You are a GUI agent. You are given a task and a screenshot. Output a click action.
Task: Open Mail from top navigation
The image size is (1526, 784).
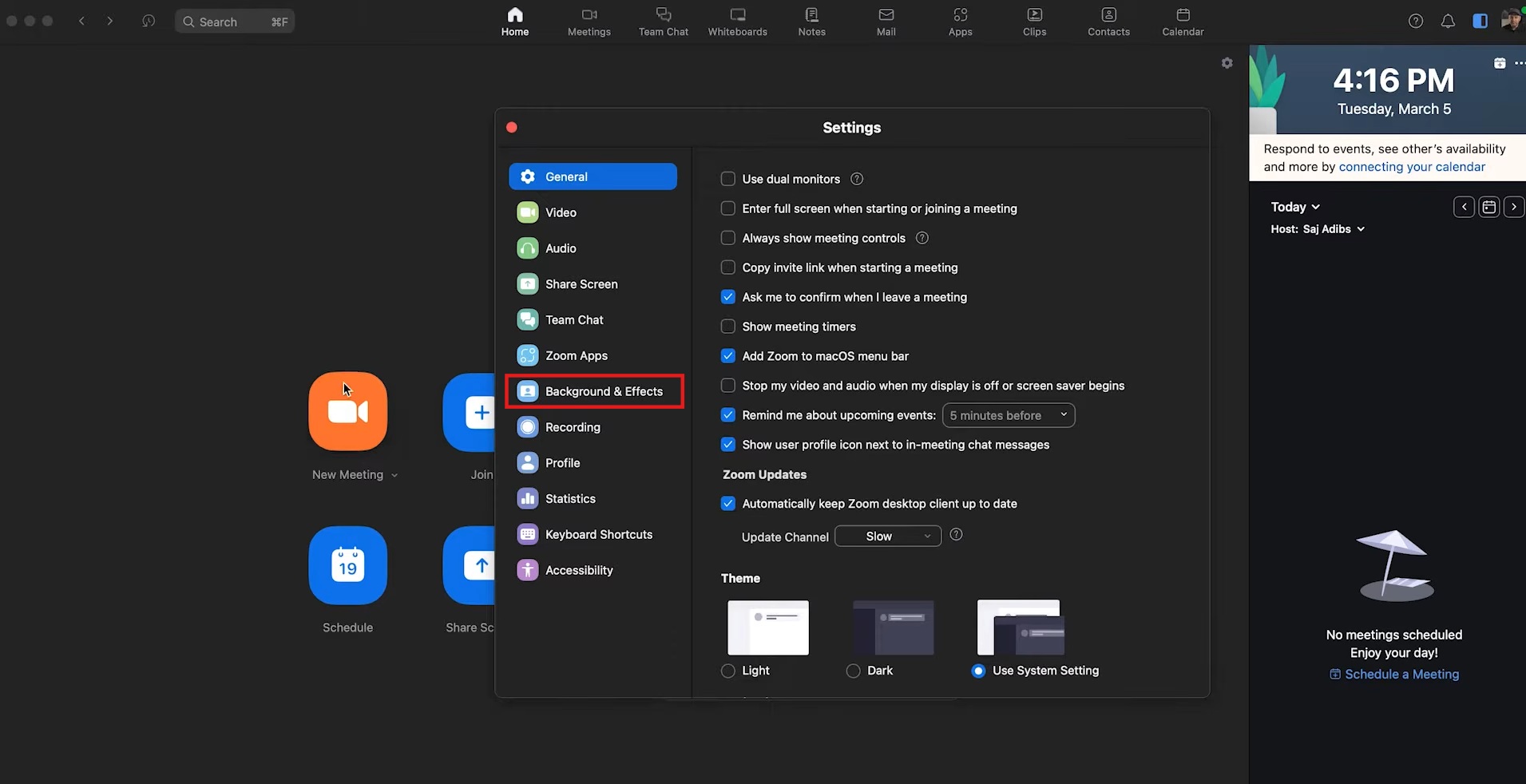886,22
